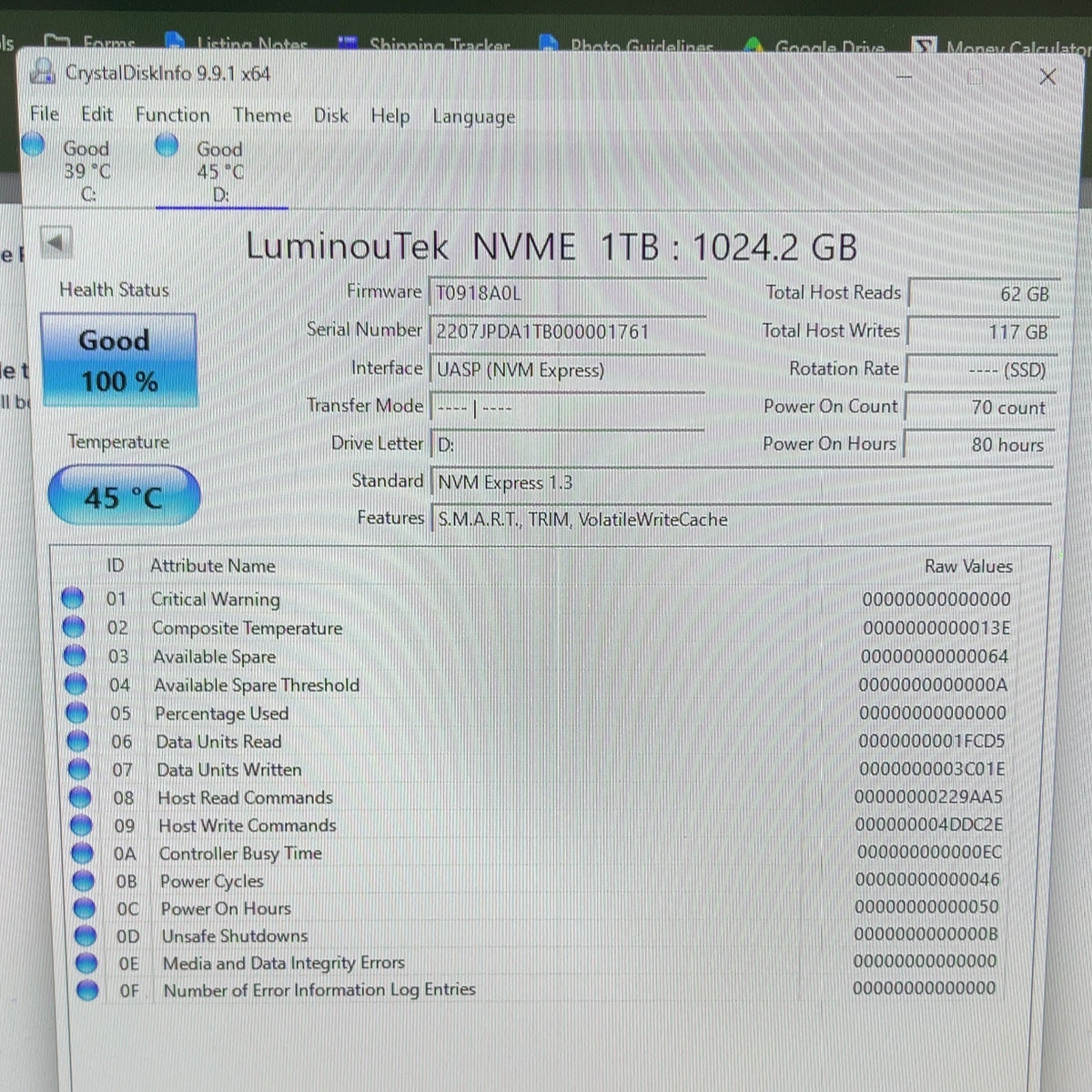The width and height of the screenshot is (1092, 1092).
Task: Select the Data Units Written attribute name
Action: (228, 770)
